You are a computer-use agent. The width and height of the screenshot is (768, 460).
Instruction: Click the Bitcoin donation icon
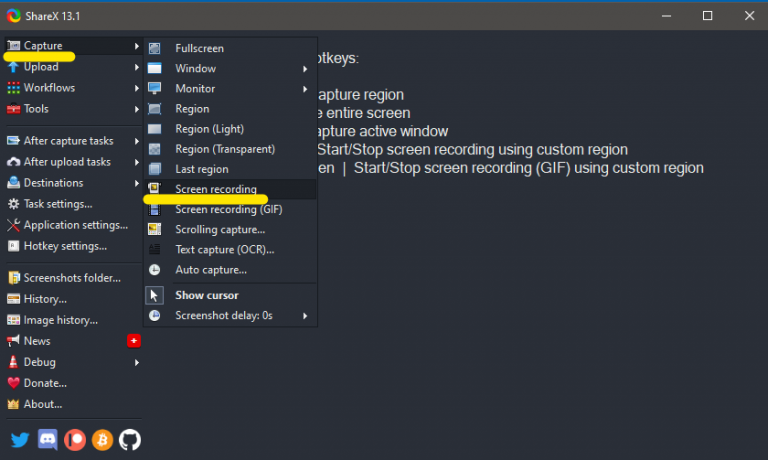click(102, 439)
